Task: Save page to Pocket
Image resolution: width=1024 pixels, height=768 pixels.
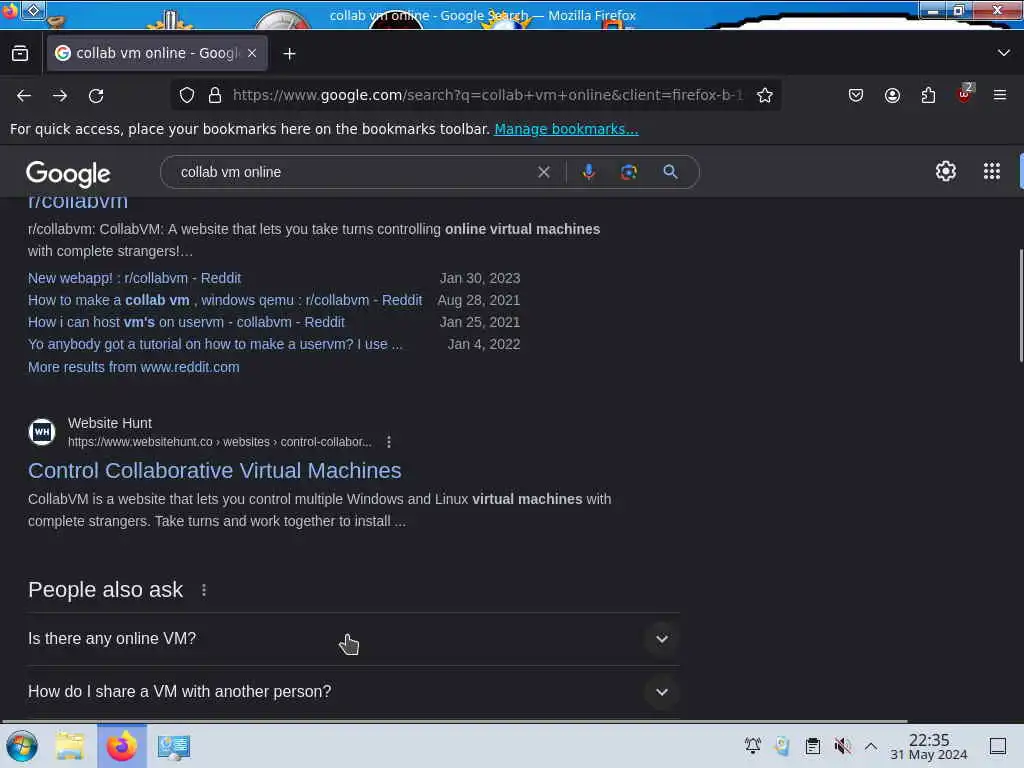Action: pyautogui.click(x=856, y=95)
